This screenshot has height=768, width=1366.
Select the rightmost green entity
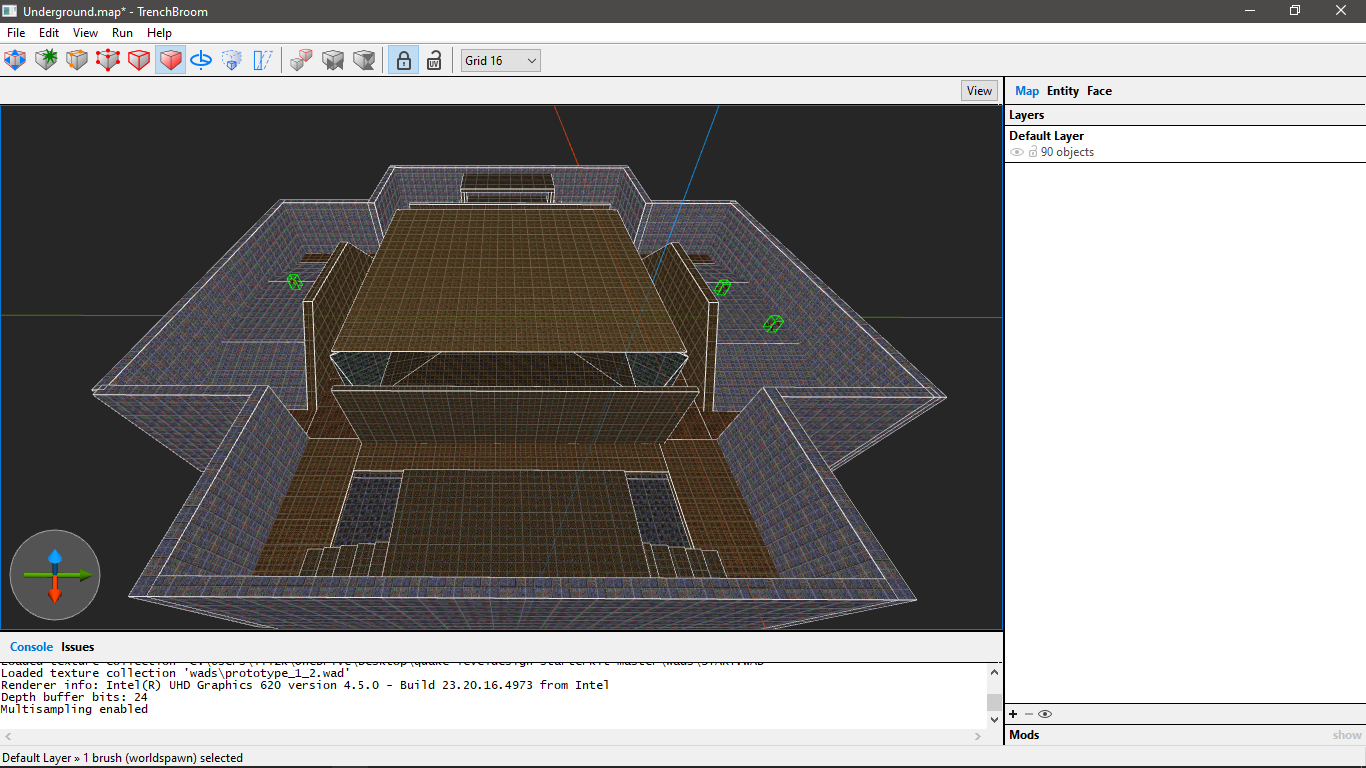click(x=773, y=323)
